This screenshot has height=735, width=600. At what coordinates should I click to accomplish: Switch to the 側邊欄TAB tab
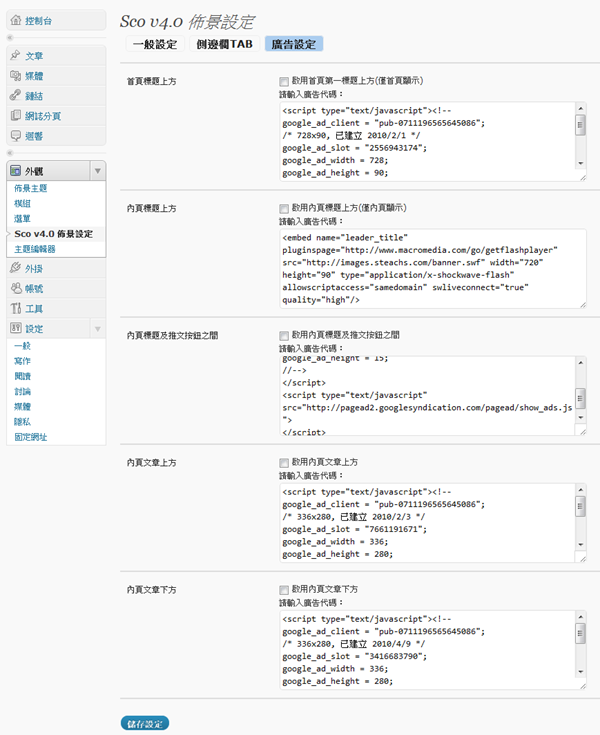224,44
